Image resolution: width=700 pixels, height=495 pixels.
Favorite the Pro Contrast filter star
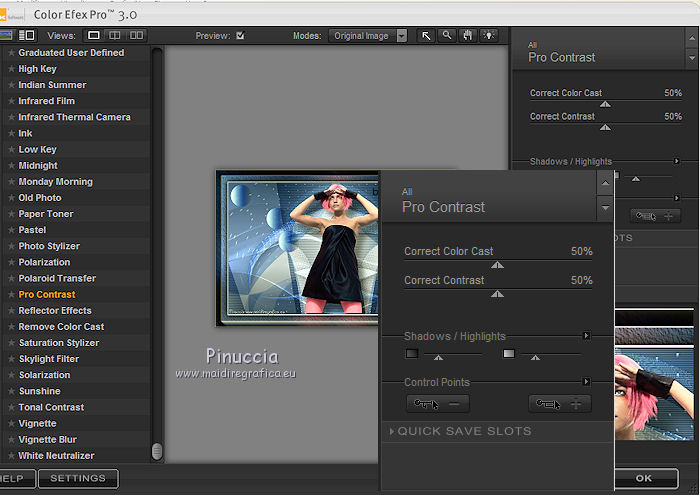click(x=11, y=294)
